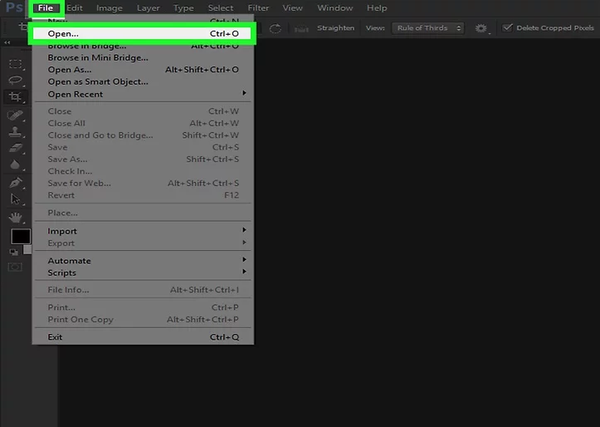Image resolution: width=600 pixels, height=427 pixels.
Task: Open the Type menu
Action: point(183,8)
